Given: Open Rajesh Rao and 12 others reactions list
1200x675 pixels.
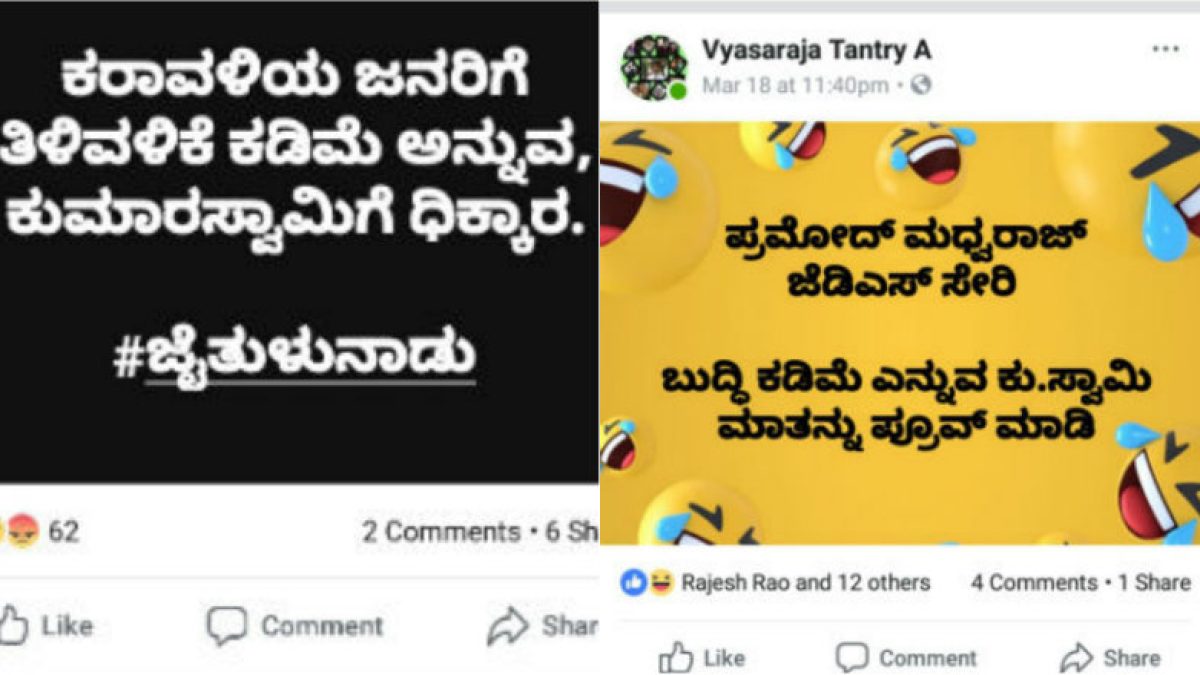Looking at the screenshot, I should [x=806, y=582].
